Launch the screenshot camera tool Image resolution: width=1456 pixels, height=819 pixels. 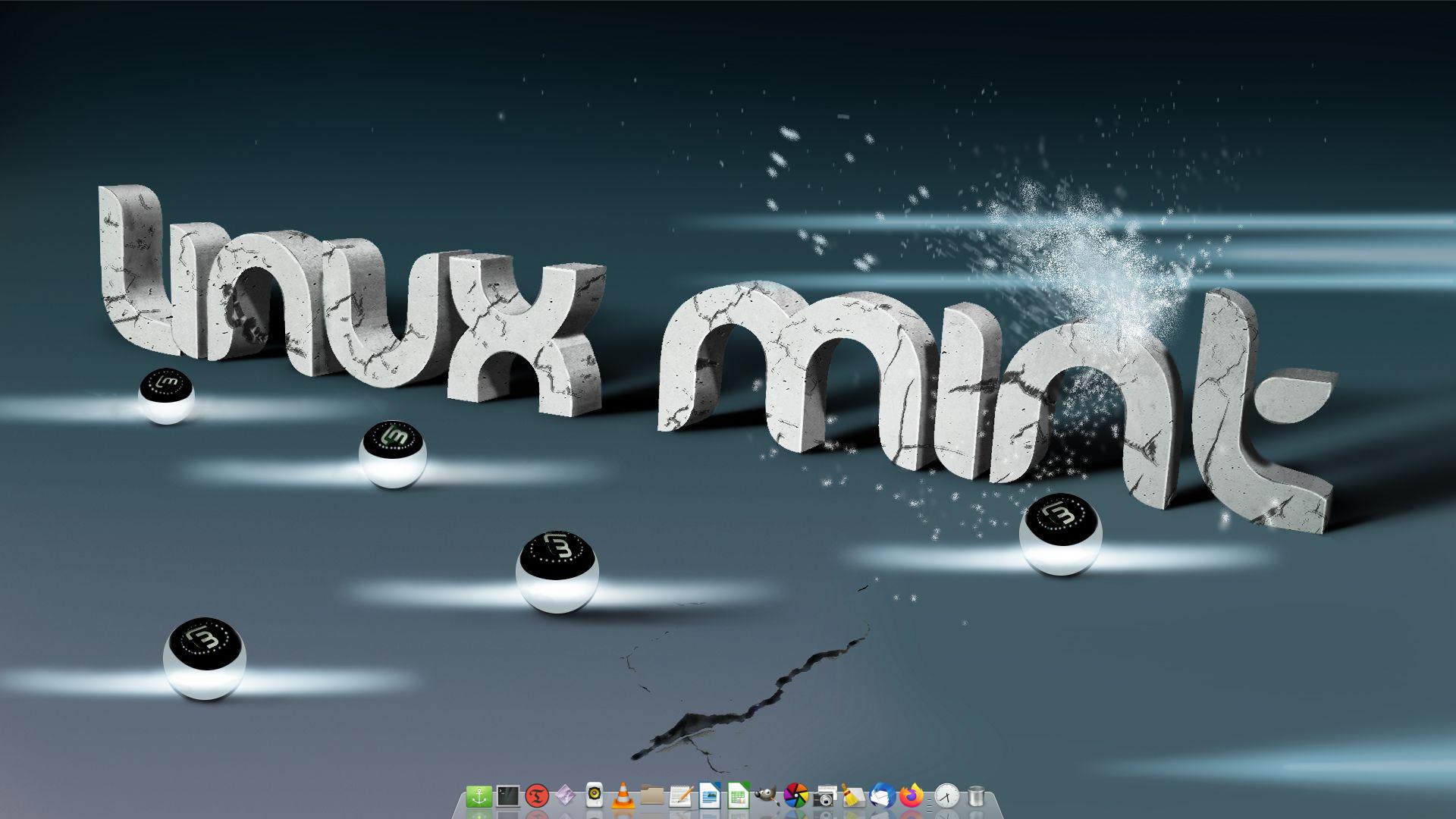(824, 796)
